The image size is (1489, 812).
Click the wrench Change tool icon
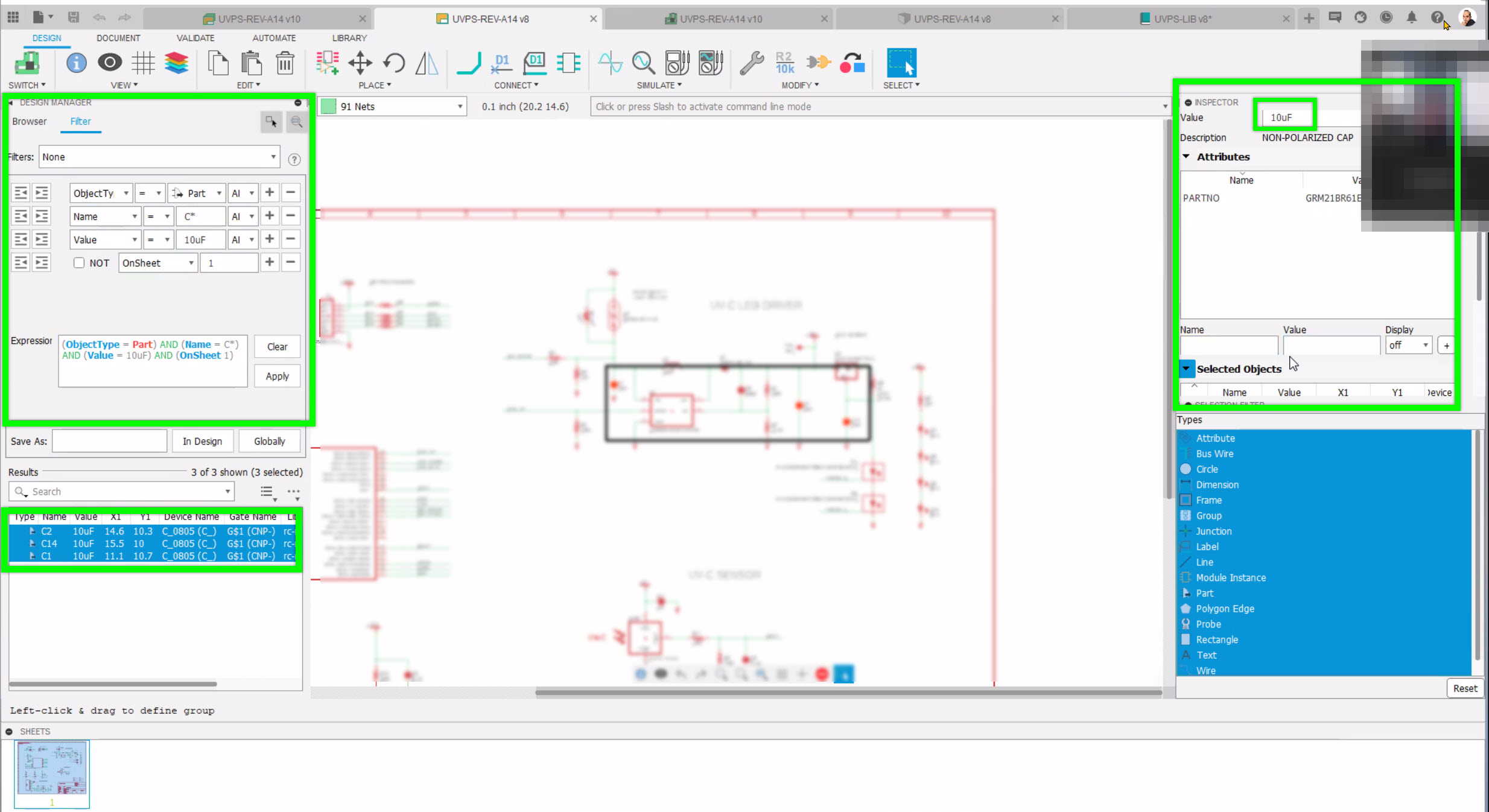point(752,63)
